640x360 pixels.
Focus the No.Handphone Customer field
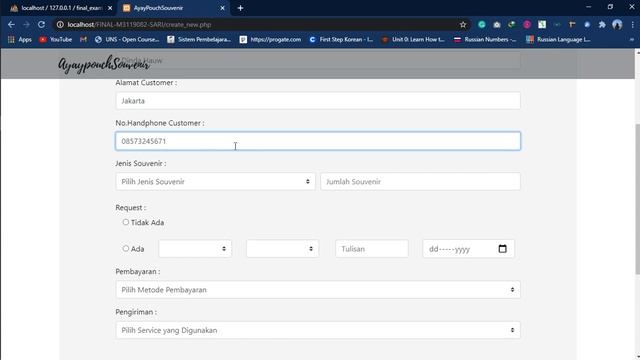[x=318, y=141]
